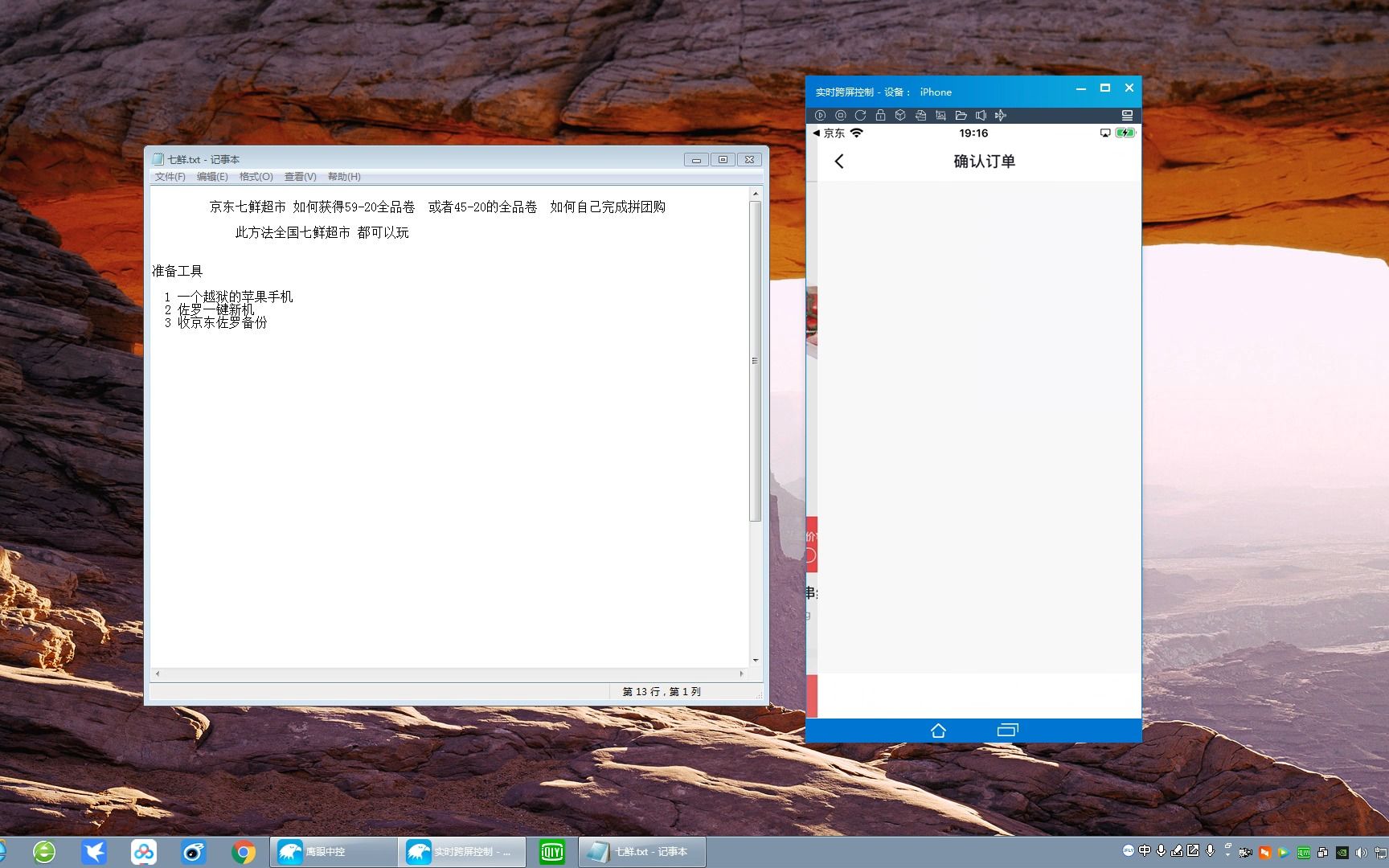Click the speaker icon in the control toolbar
1389x868 pixels.
click(x=981, y=115)
